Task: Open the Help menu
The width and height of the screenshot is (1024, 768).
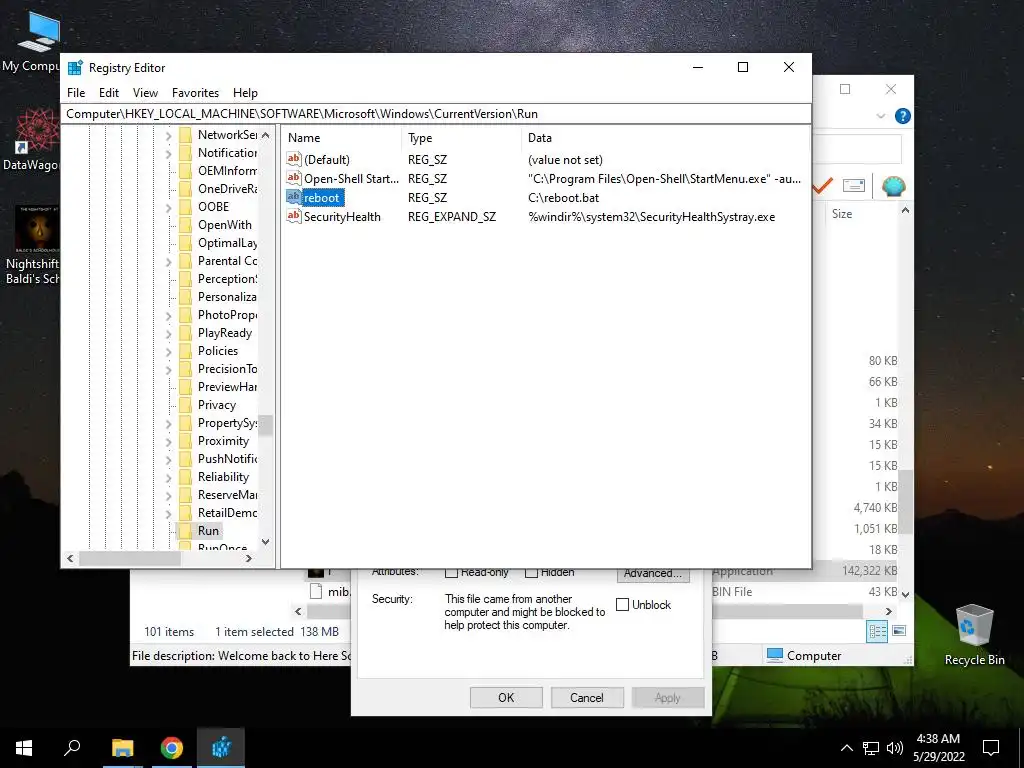Action: tap(246, 93)
